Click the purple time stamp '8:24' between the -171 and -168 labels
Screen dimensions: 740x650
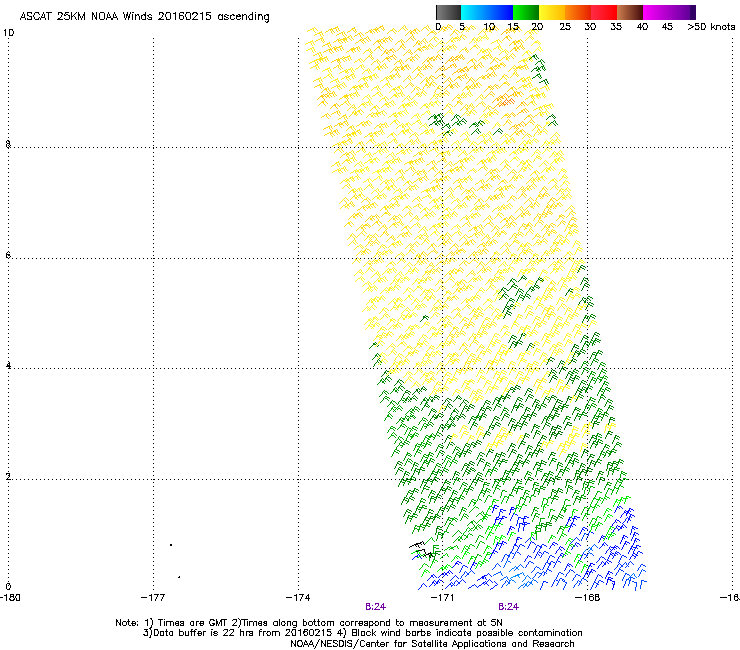point(509,607)
